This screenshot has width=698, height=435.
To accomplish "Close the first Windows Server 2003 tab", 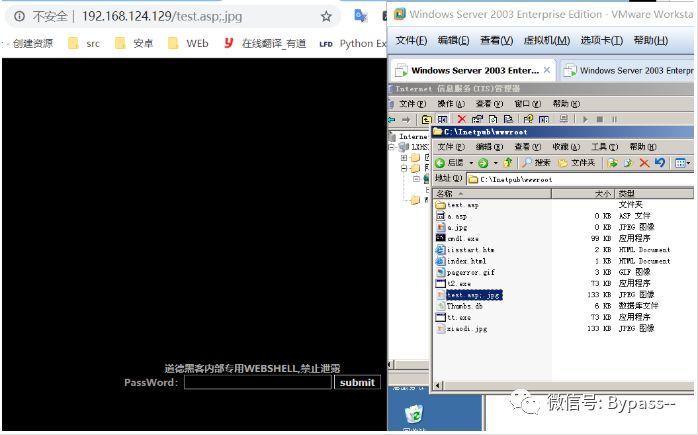I will coord(547,70).
